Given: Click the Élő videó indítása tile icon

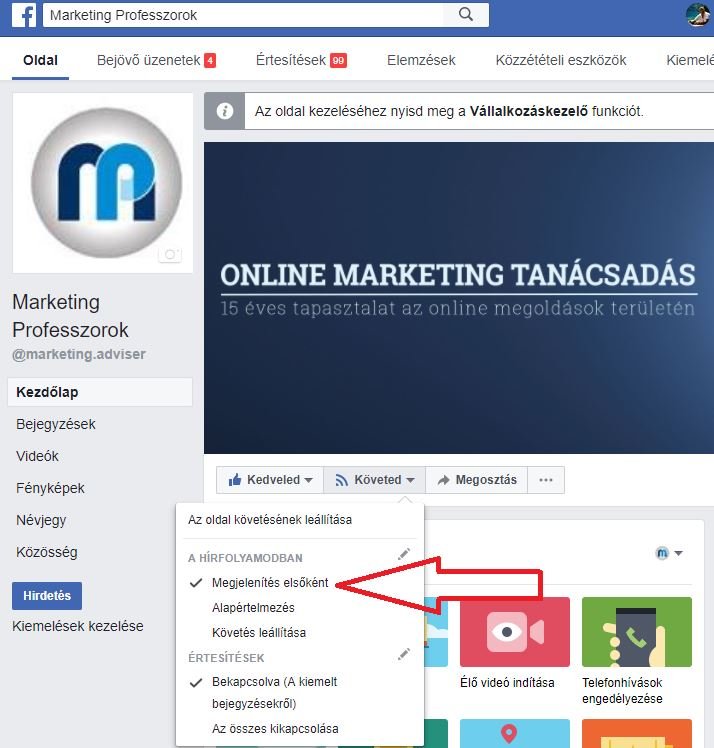Looking at the screenshot, I should click(x=515, y=632).
